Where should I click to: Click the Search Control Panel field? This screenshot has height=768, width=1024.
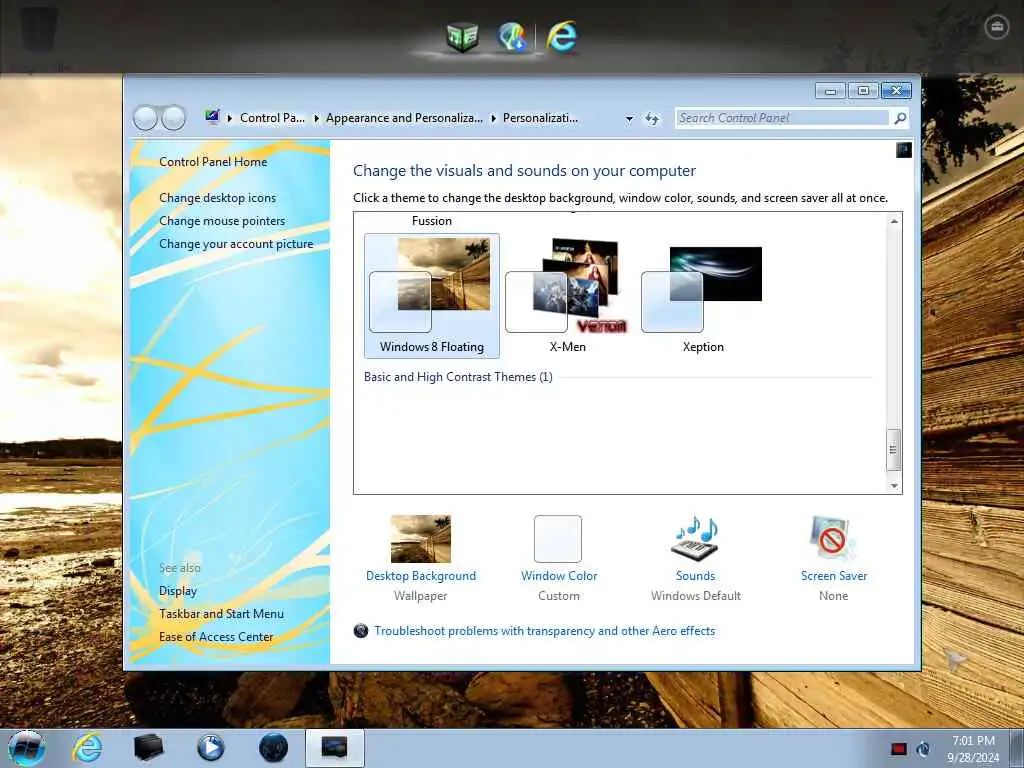782,118
